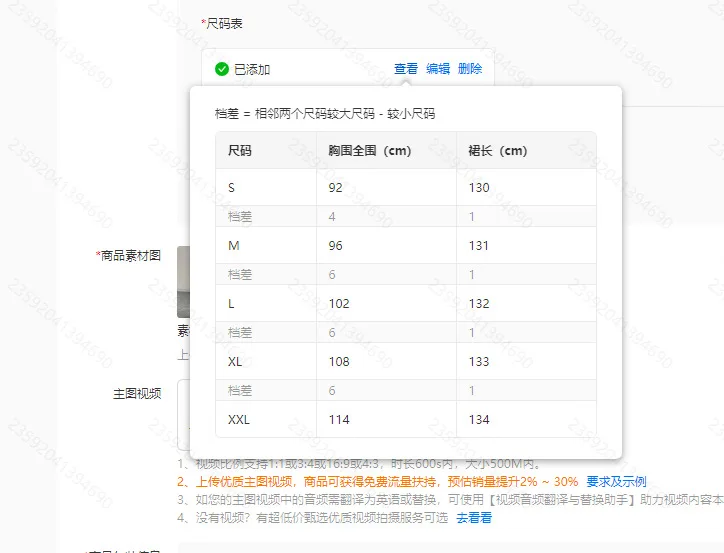Screen dimensions: 724x553
Task: Click bust value 92 in S row
Action: coord(335,187)
